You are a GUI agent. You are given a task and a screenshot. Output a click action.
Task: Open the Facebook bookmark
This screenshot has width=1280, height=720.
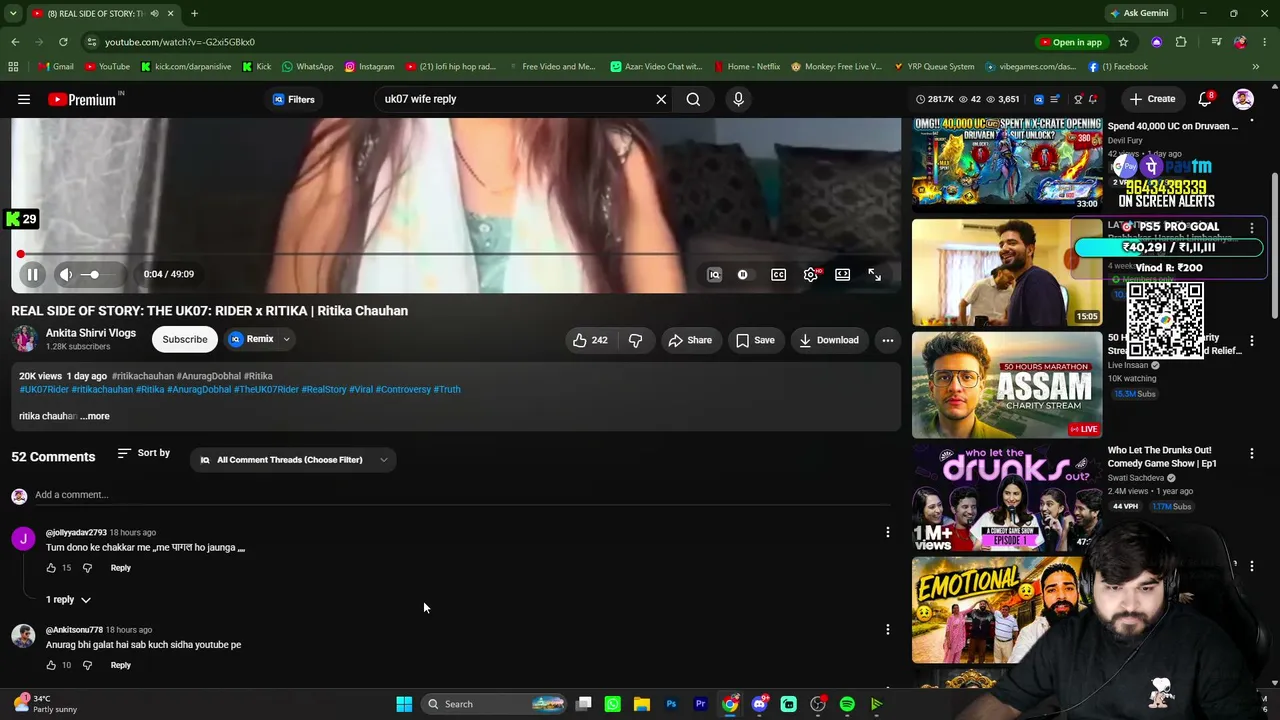1118,67
